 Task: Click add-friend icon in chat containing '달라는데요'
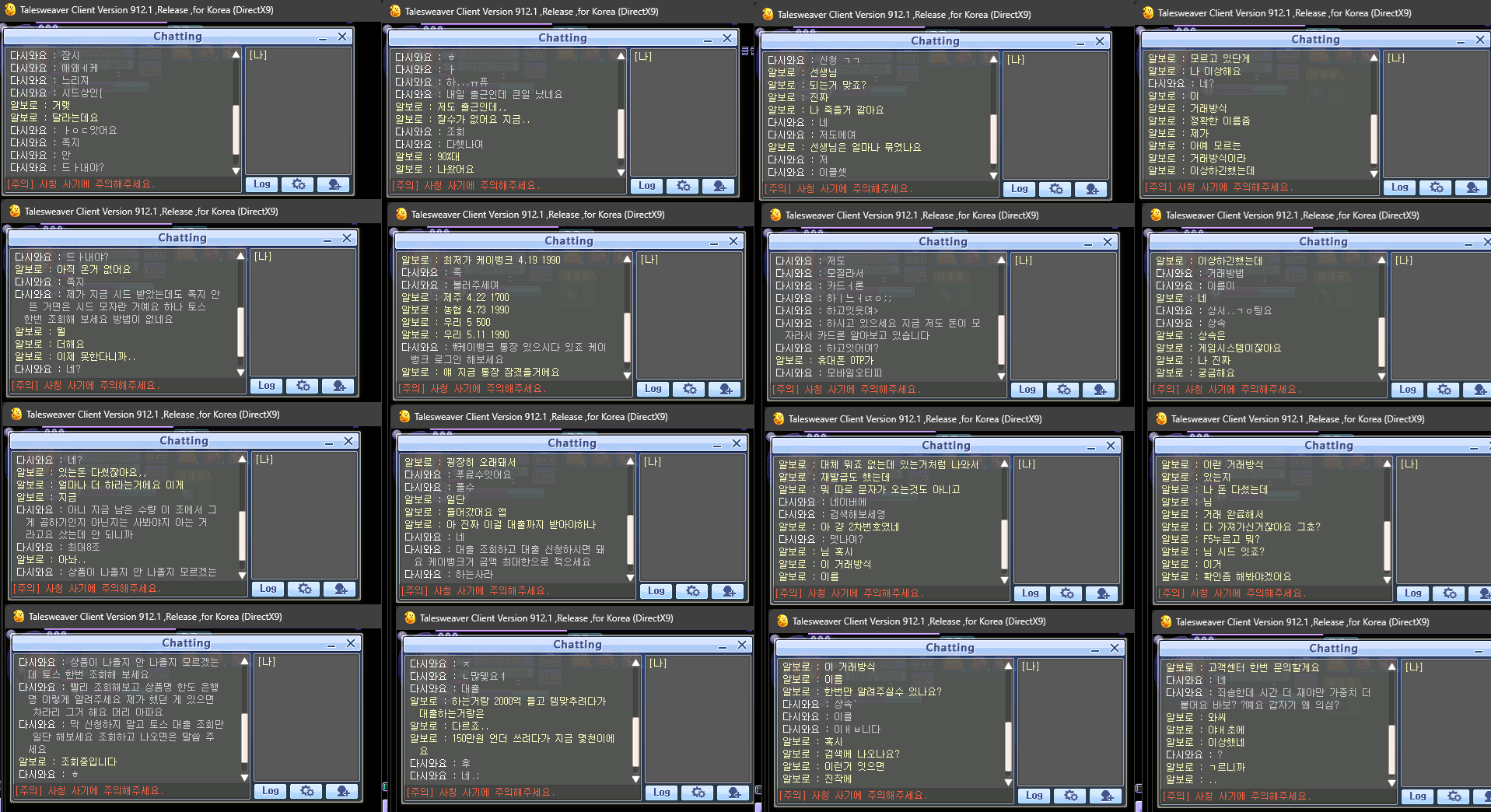click(x=334, y=184)
